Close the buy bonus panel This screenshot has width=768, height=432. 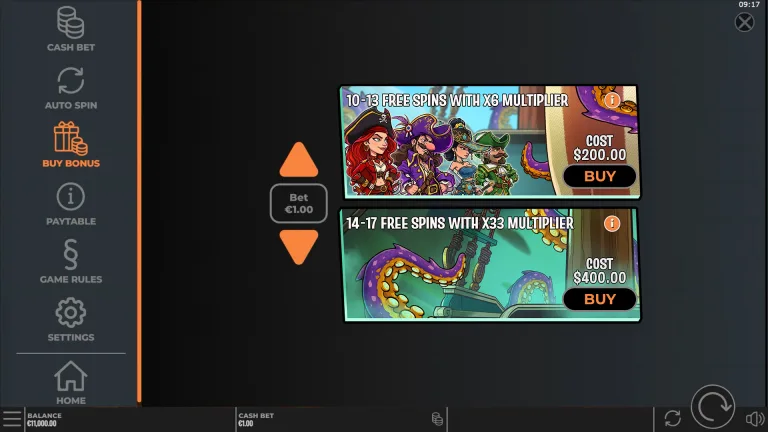pos(744,22)
